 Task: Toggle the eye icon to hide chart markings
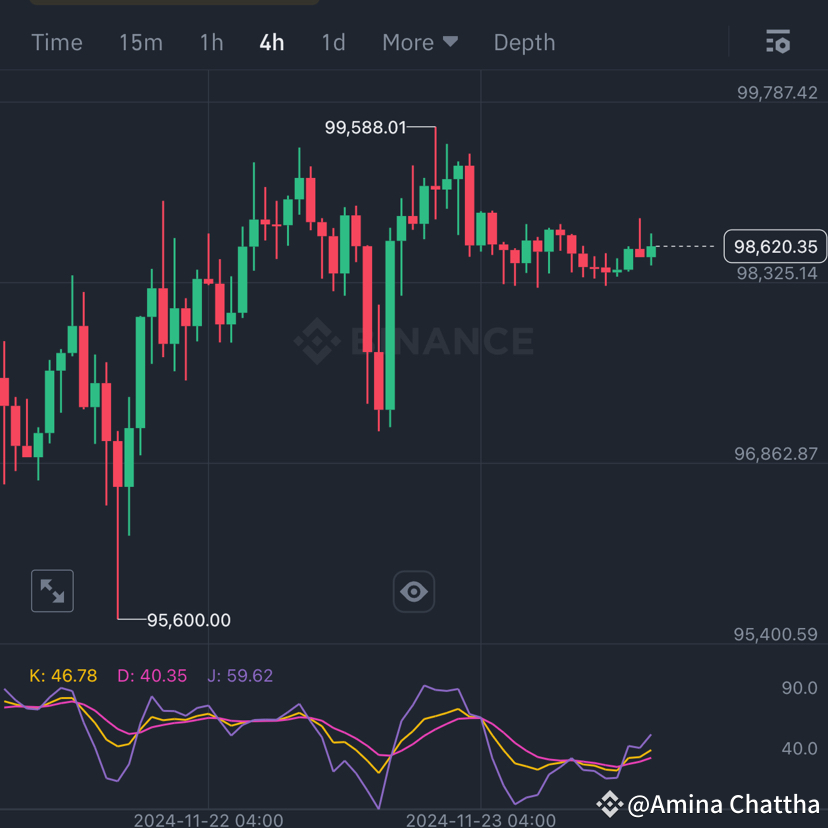(414, 591)
